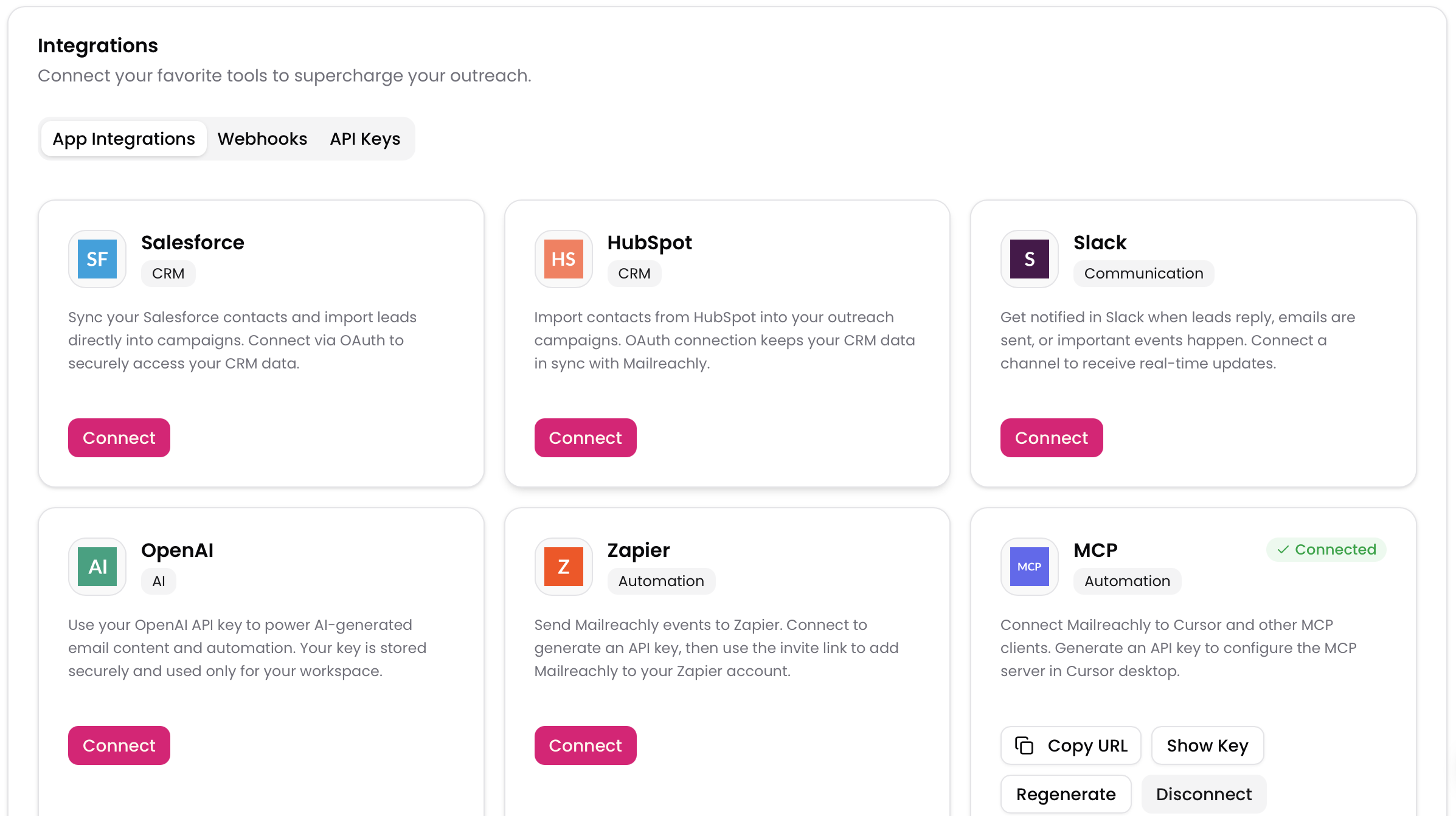Select the App Integrations tab

[x=123, y=138]
